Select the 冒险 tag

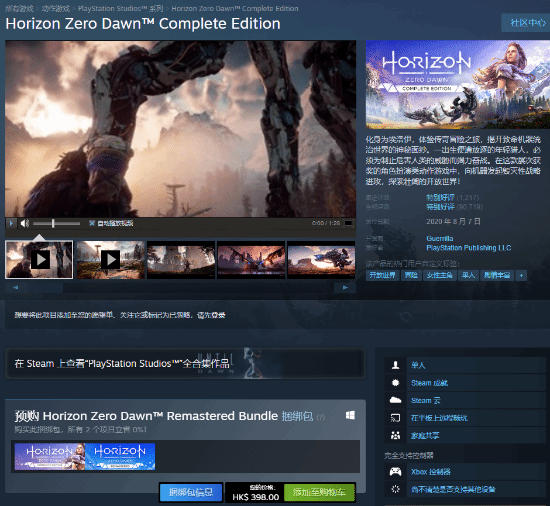pyautogui.click(x=411, y=275)
